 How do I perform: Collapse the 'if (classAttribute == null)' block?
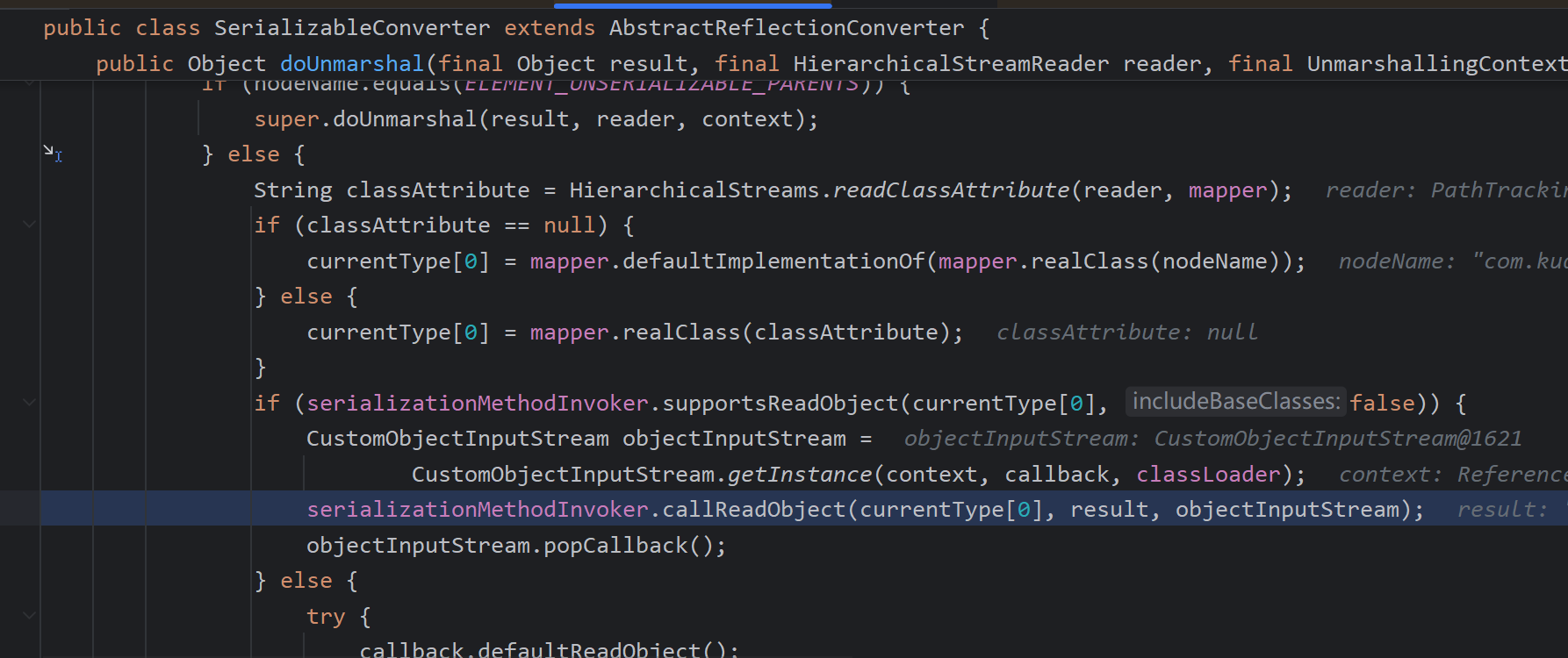29,225
